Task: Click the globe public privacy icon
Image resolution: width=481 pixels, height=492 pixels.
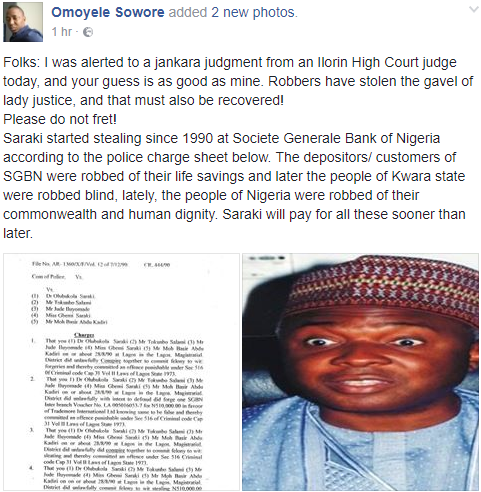Action: tap(88, 32)
